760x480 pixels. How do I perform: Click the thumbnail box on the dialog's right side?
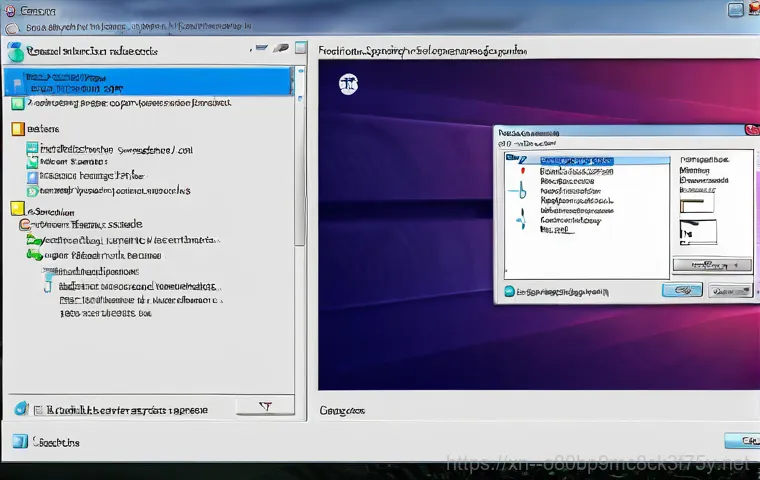pos(698,232)
